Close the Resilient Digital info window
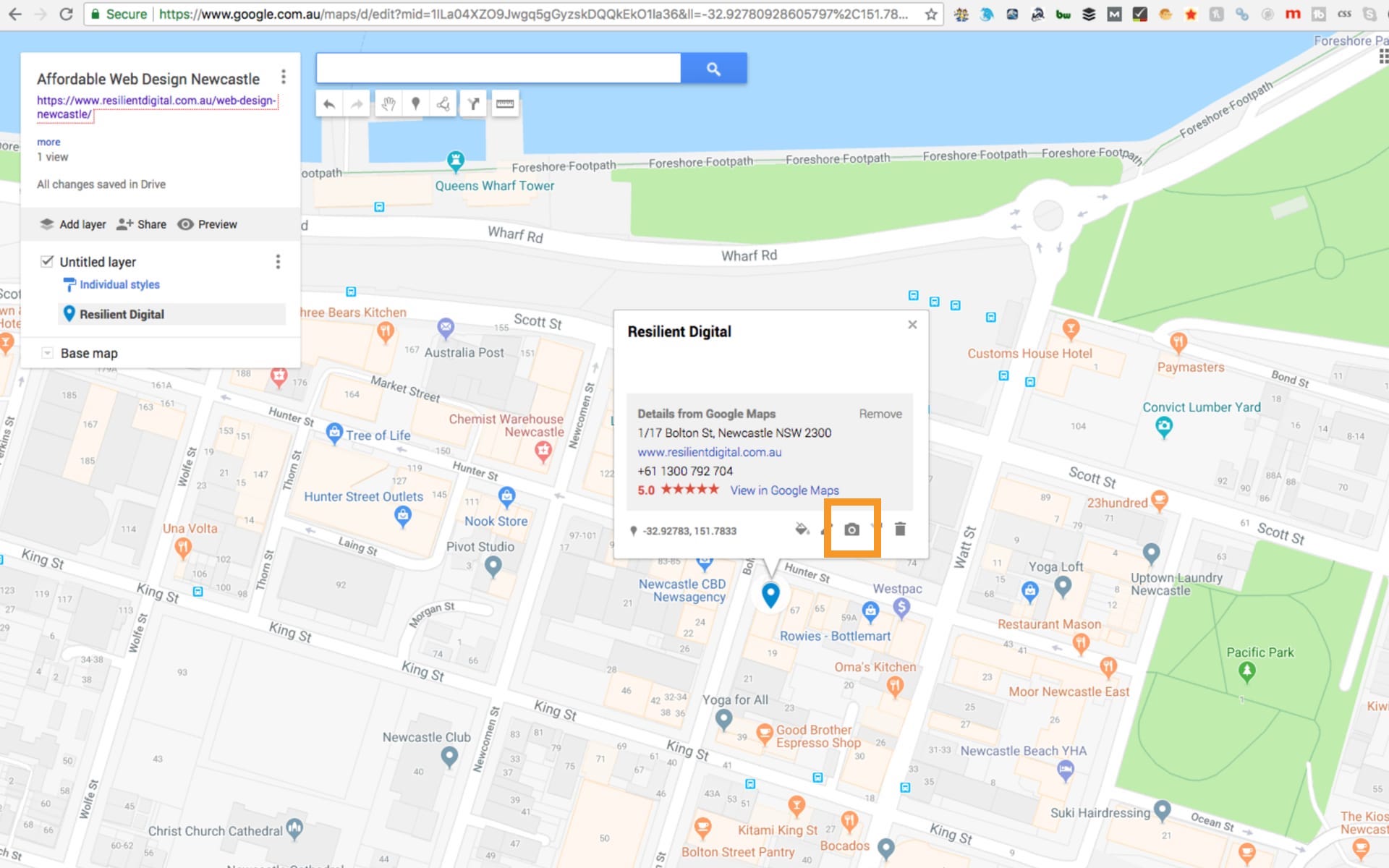This screenshot has height=868, width=1389. pos(912,325)
